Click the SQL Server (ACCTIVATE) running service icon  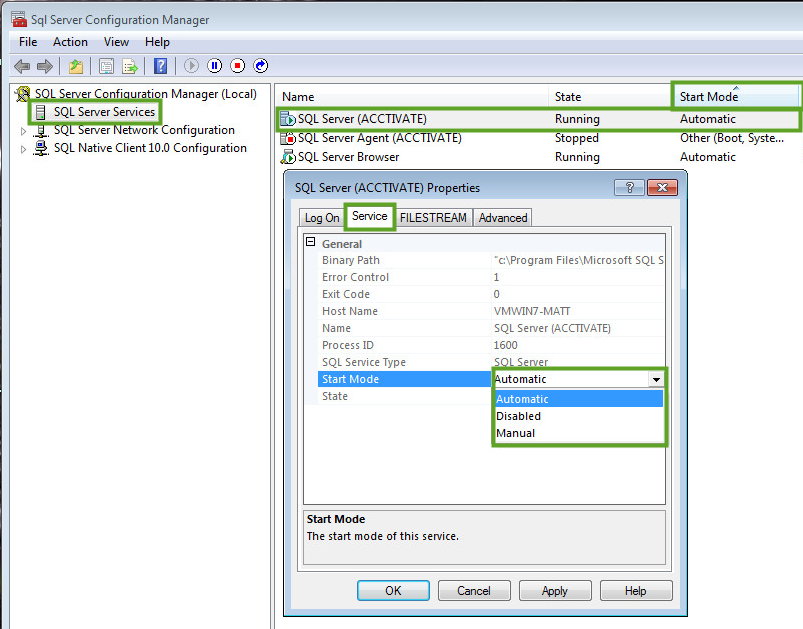click(x=288, y=119)
